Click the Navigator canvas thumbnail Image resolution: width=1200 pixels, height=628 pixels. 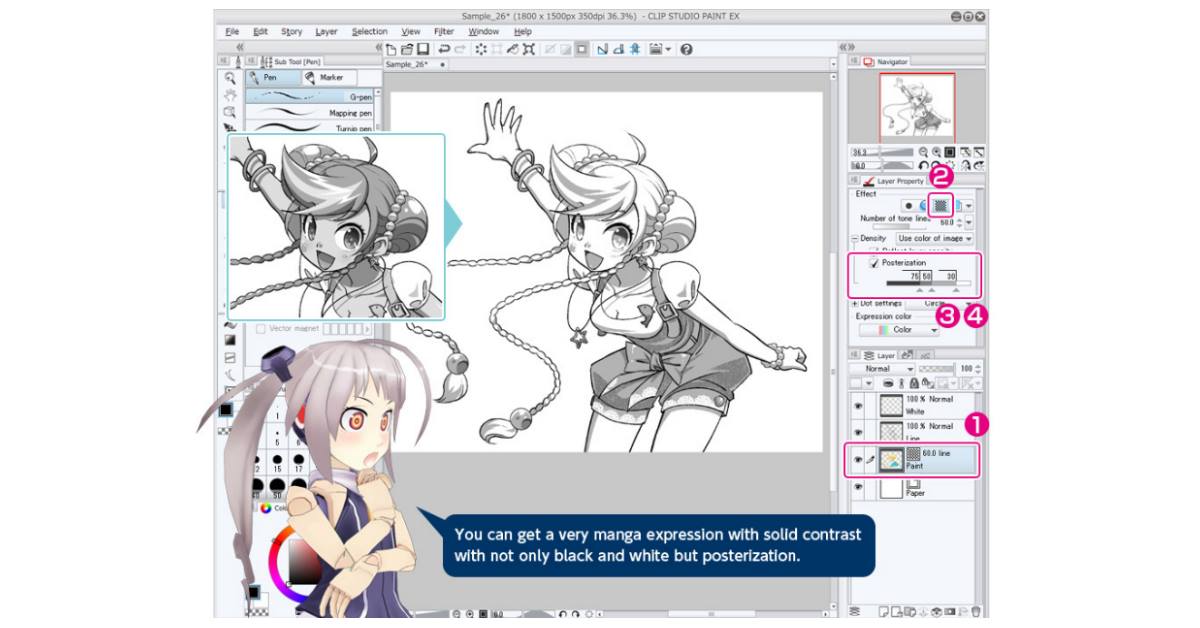(x=917, y=107)
